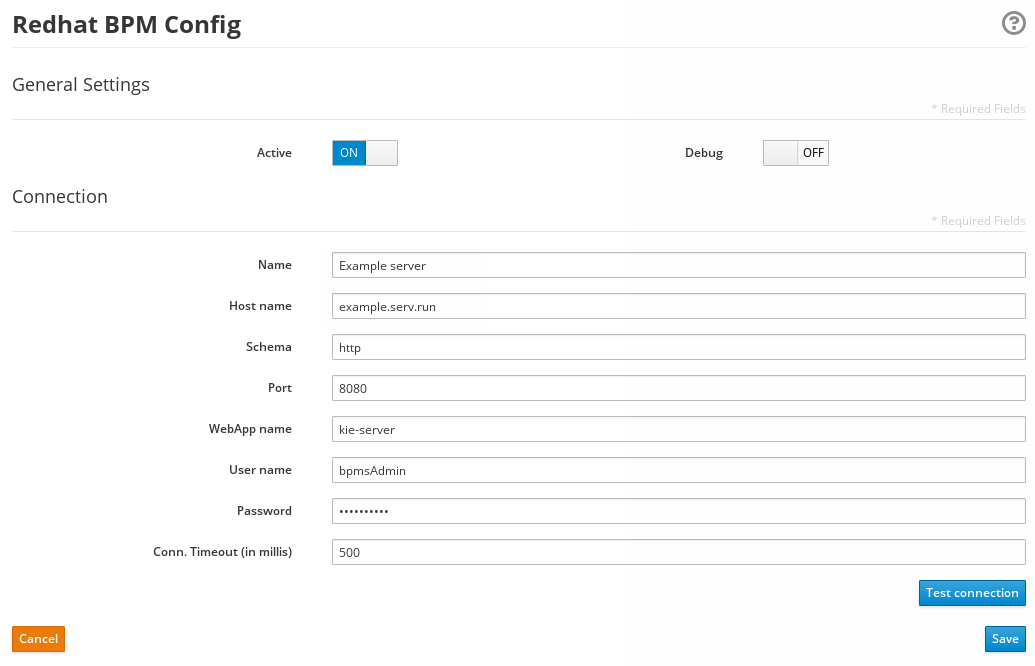Turn off the Active switch
The width and height of the screenshot is (1035, 666).
[x=364, y=153]
